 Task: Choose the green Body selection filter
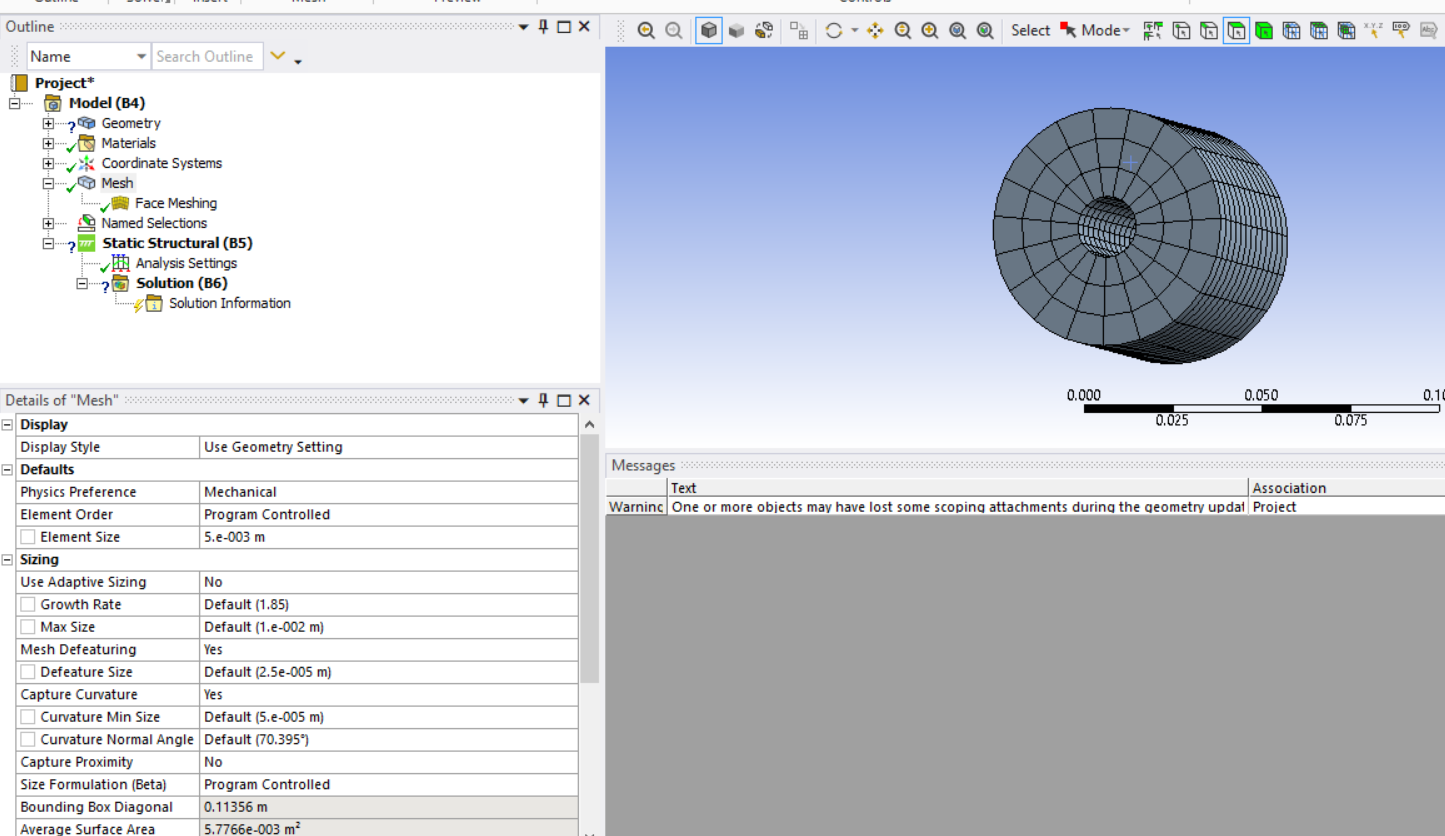pyautogui.click(x=1264, y=30)
